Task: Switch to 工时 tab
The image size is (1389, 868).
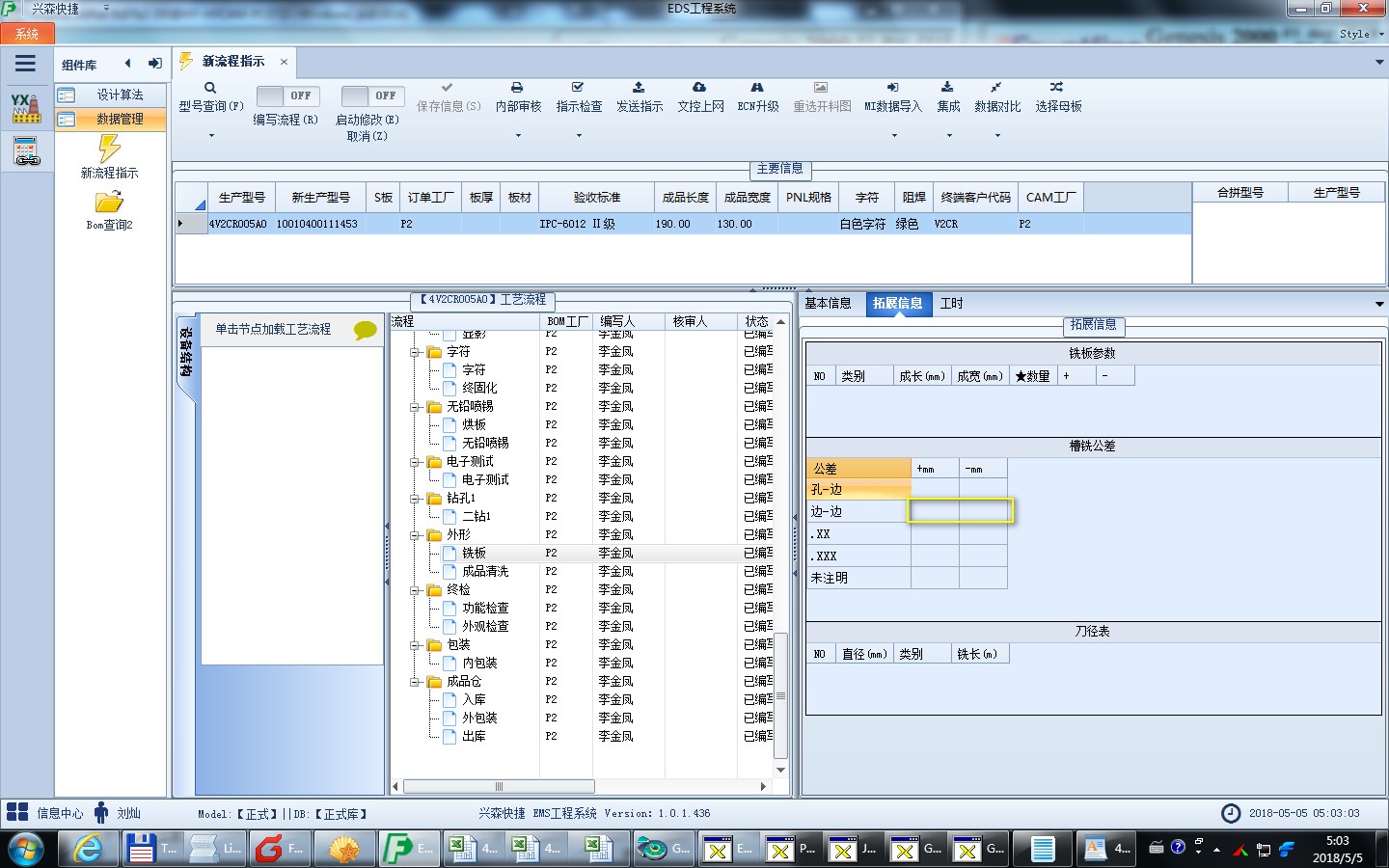Action: [x=951, y=303]
